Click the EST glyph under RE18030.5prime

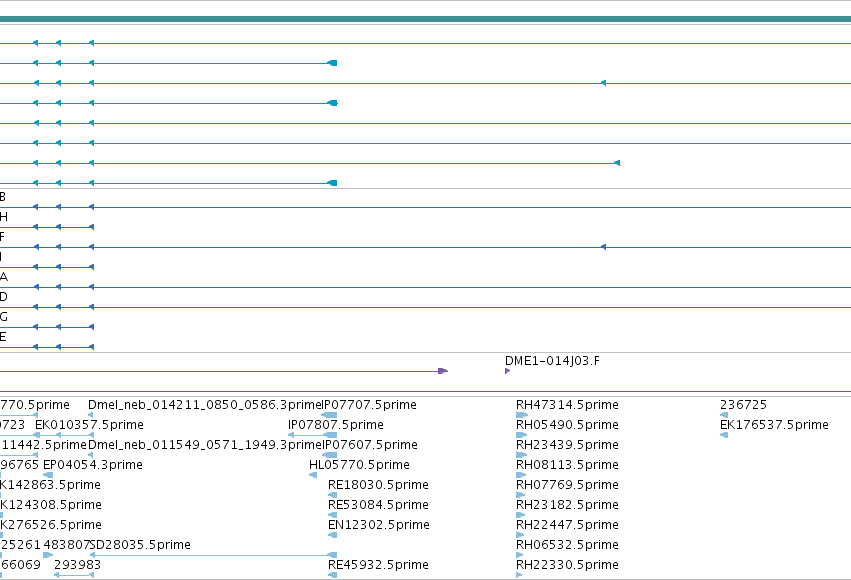(333, 495)
